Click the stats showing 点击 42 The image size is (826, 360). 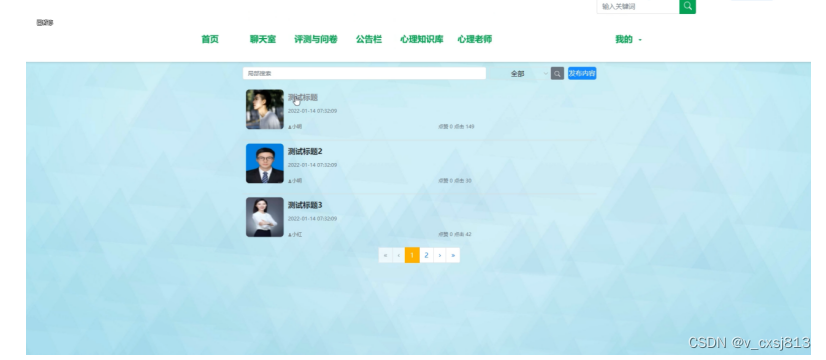click(x=455, y=235)
